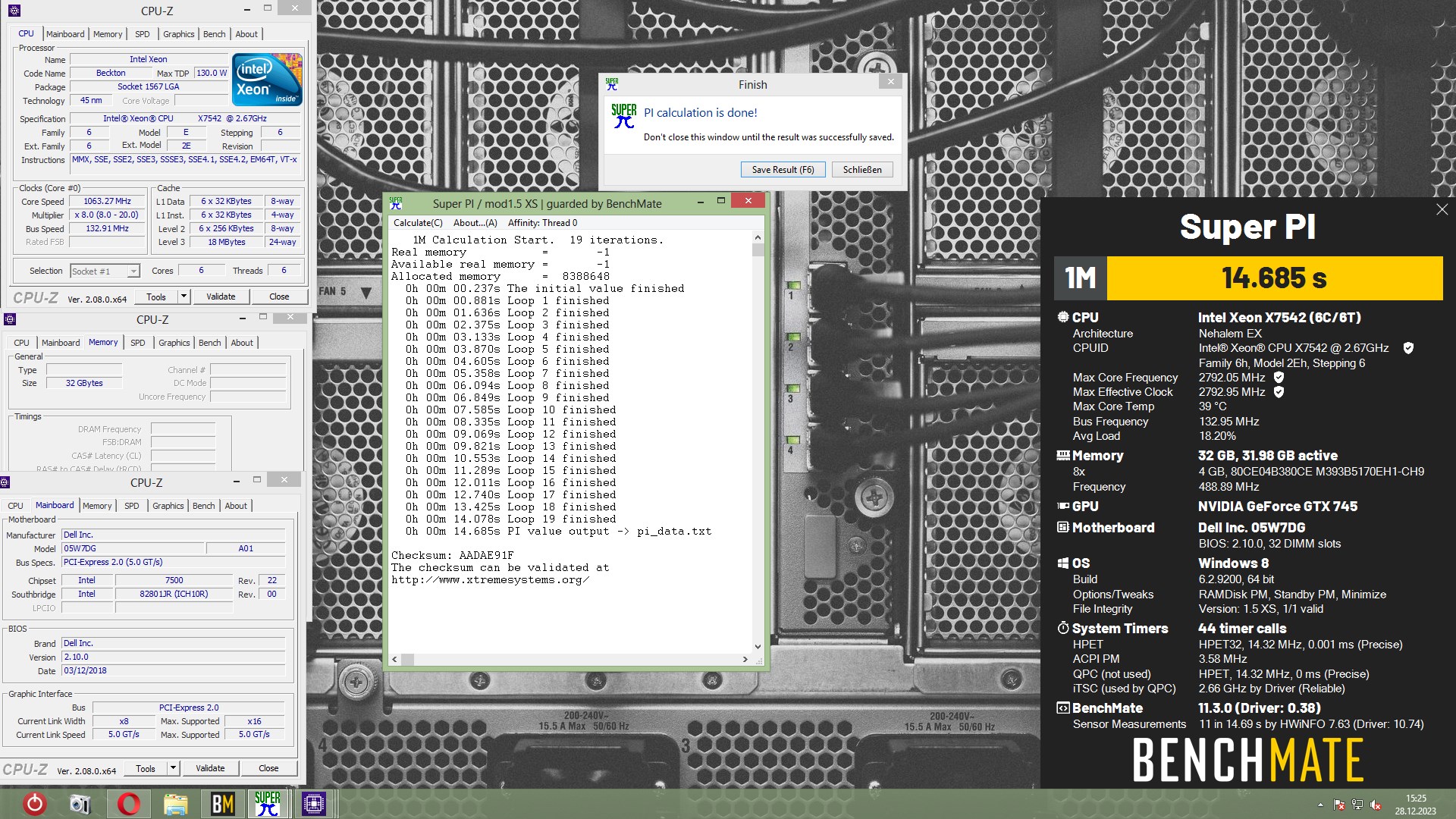This screenshot has height=819, width=1456.
Task: Launch Opera browser from taskbar
Action: click(128, 803)
